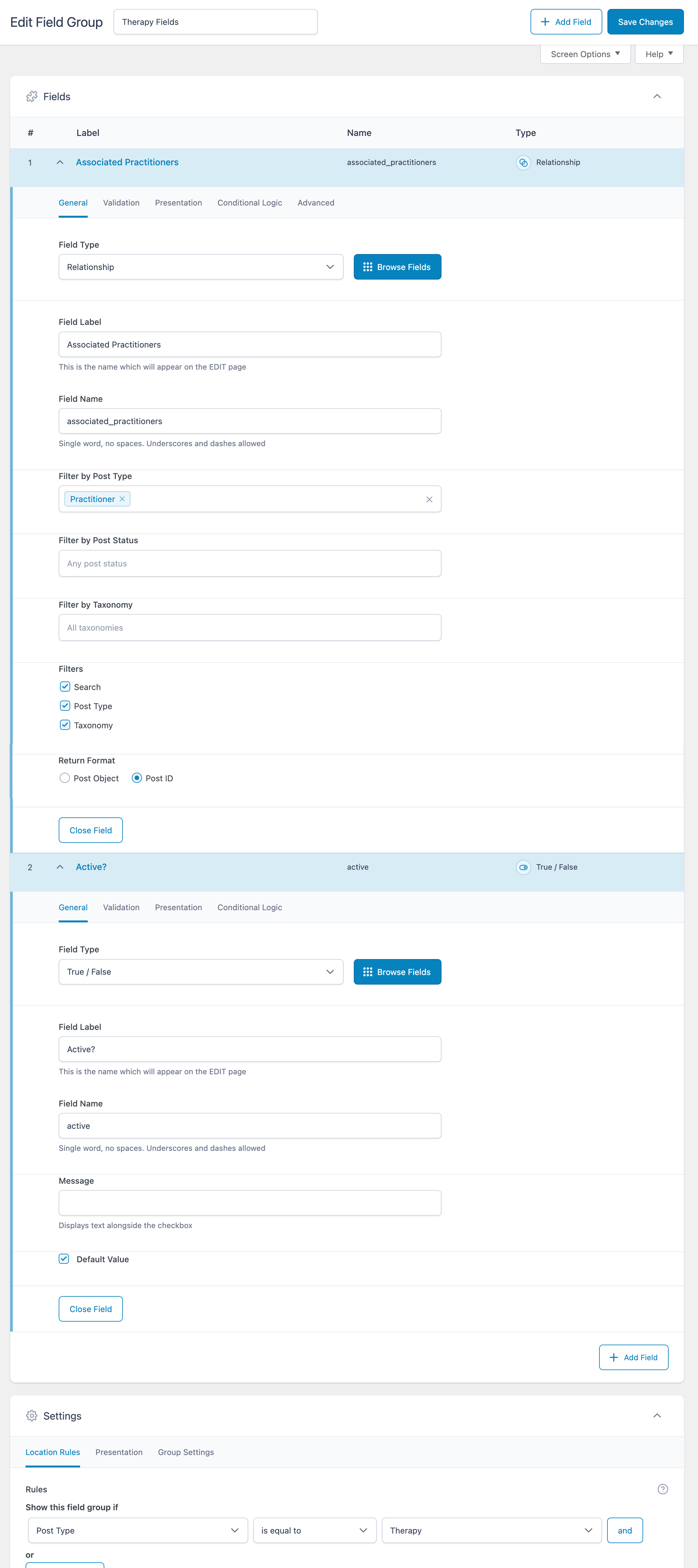Open the Screen Options dropdown
Screen dimensions: 698x1568
tap(585, 54)
